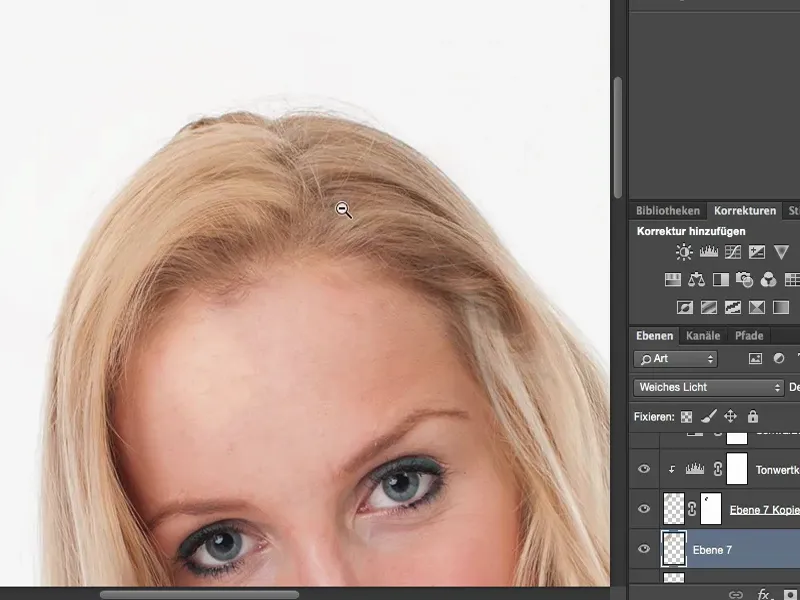This screenshot has width=800, height=600.
Task: Switch to the Bibliotheken tab
Action: point(668,211)
